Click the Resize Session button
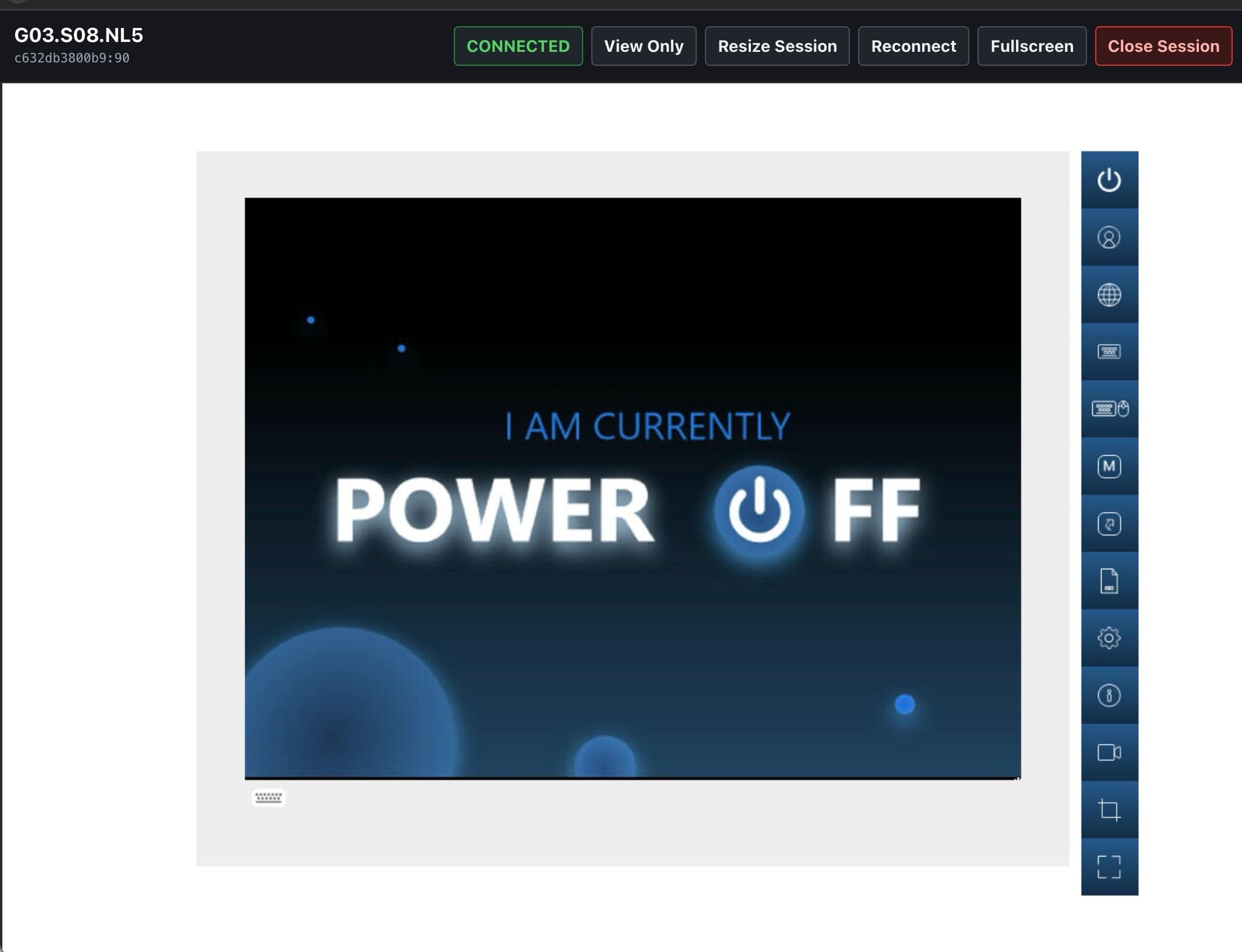The height and width of the screenshot is (952, 1242). point(777,46)
